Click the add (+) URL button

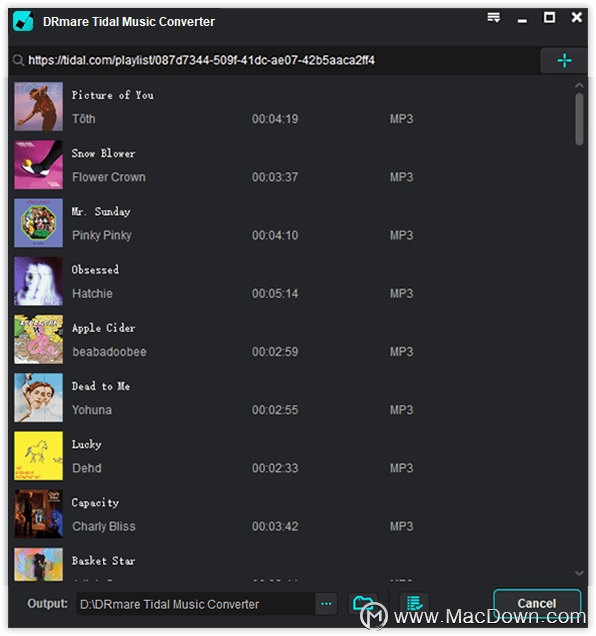[564, 61]
